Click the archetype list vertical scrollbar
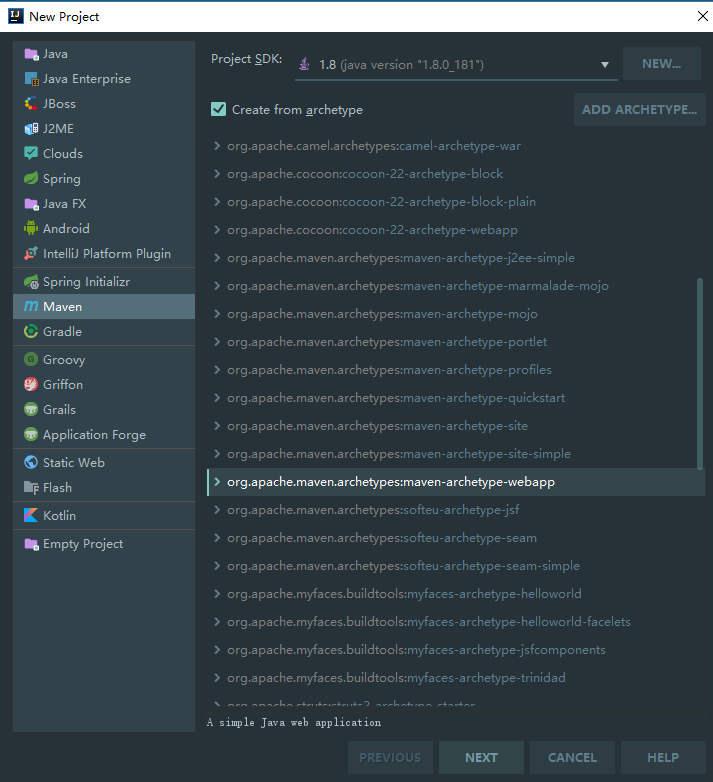 point(700,374)
